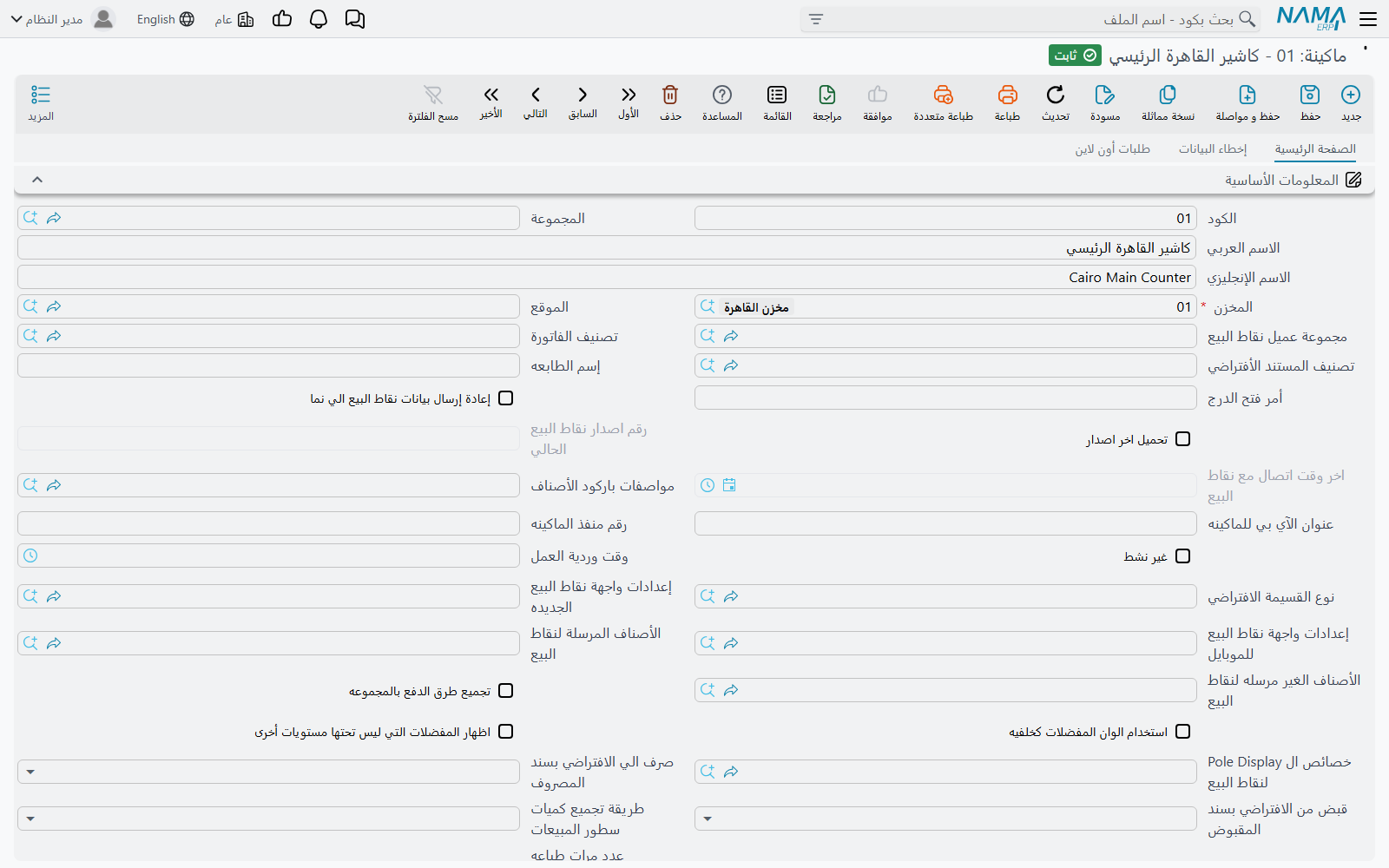Go to Previous record (السابق)
The height and width of the screenshot is (868, 1389).
(583, 95)
